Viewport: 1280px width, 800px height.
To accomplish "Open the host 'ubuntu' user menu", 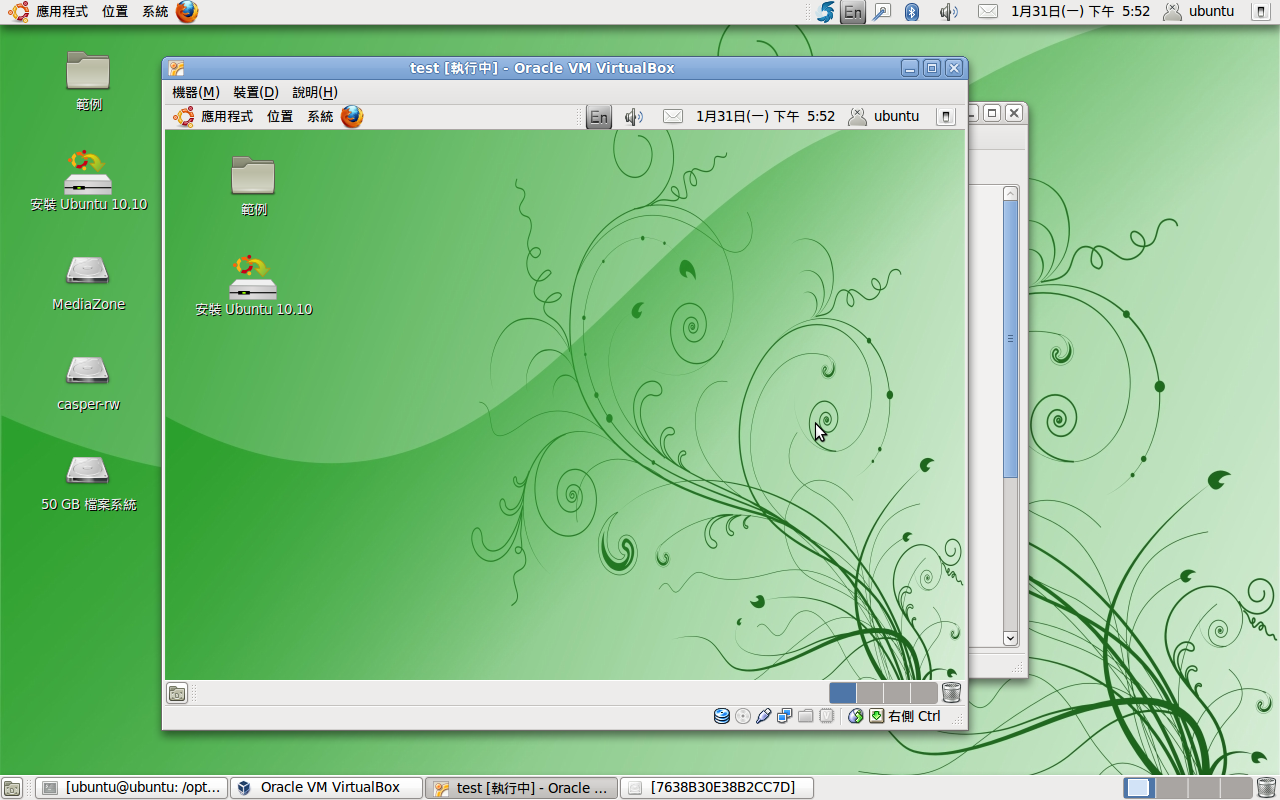I will (1198, 12).
